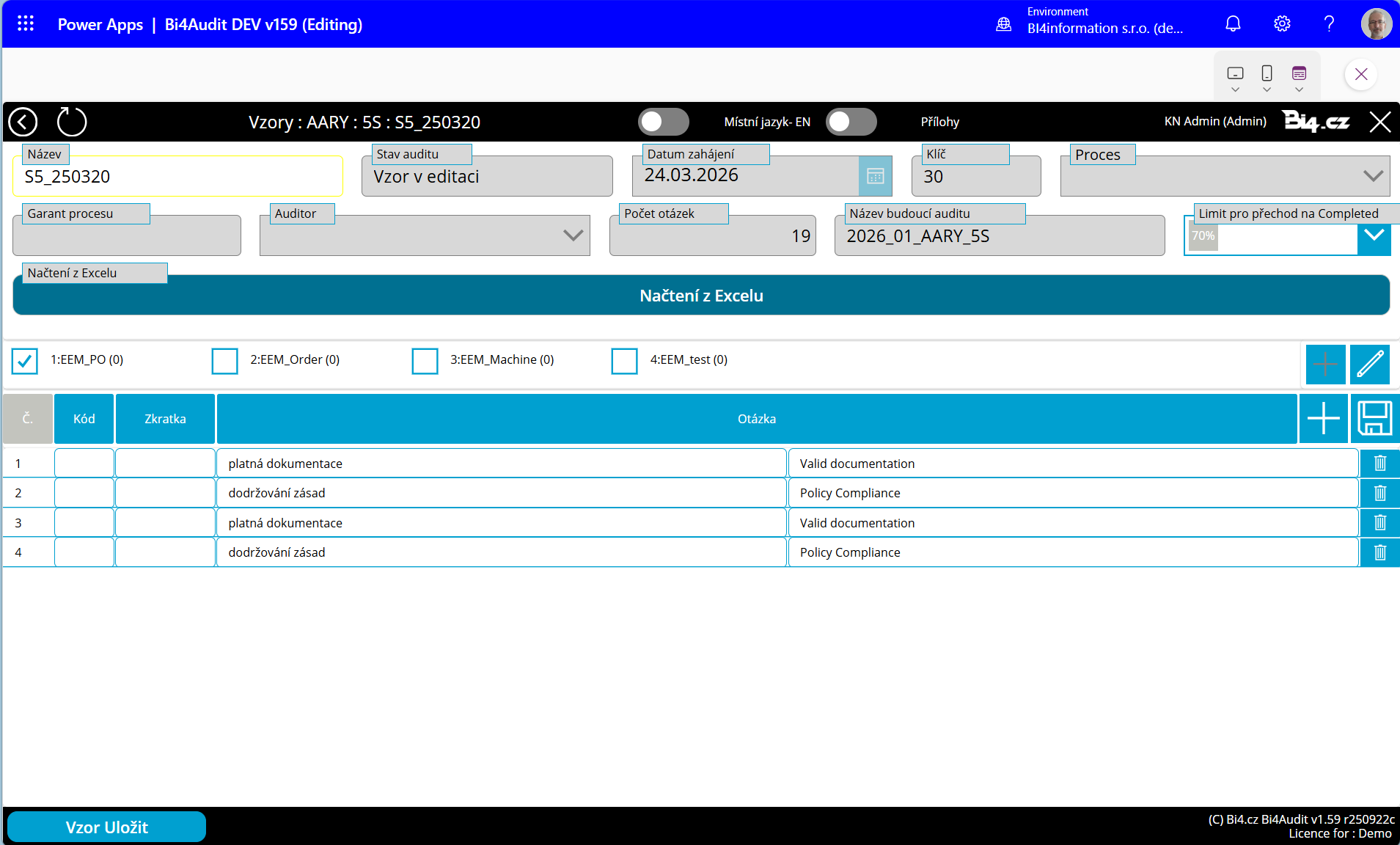
Task: Click the plus icon in Otázka header
Action: [1323, 419]
